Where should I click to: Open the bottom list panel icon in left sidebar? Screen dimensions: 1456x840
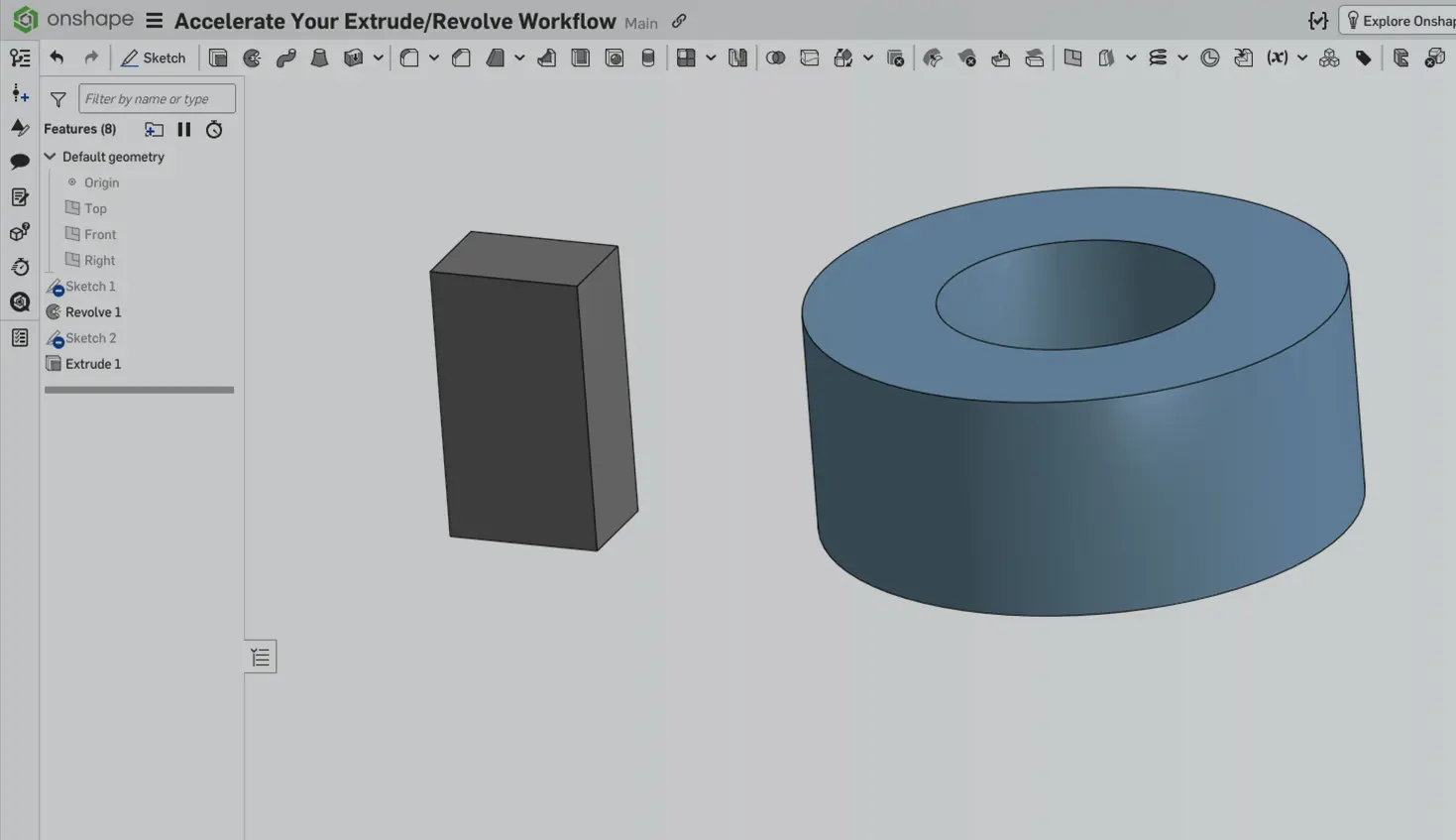[20, 338]
